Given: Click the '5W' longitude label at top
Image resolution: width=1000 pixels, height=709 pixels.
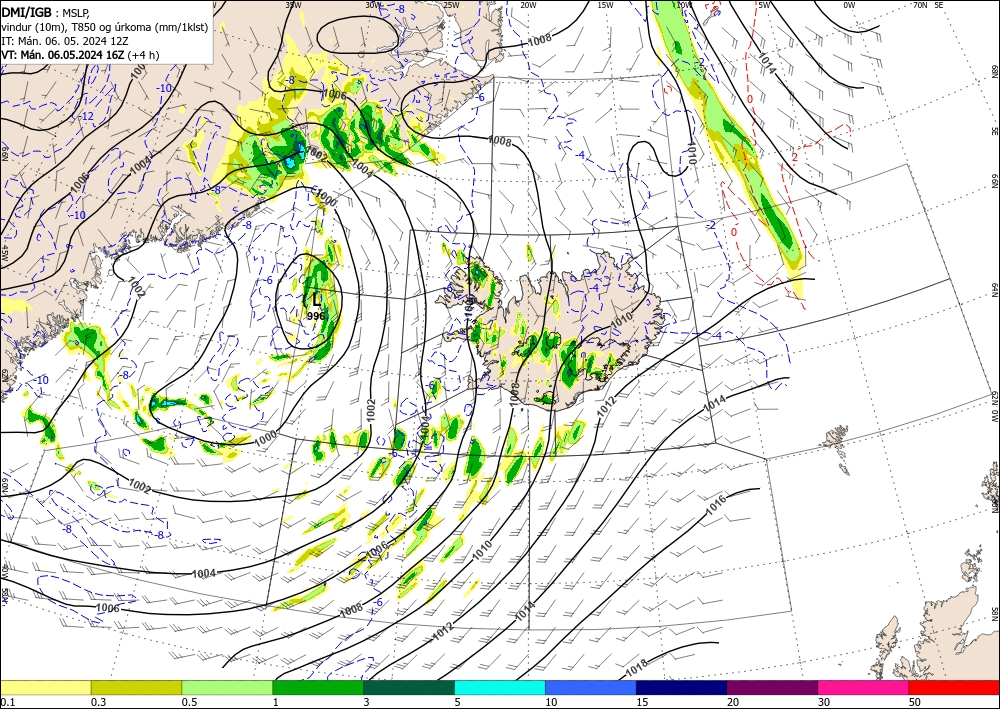Looking at the screenshot, I should pos(763,5).
